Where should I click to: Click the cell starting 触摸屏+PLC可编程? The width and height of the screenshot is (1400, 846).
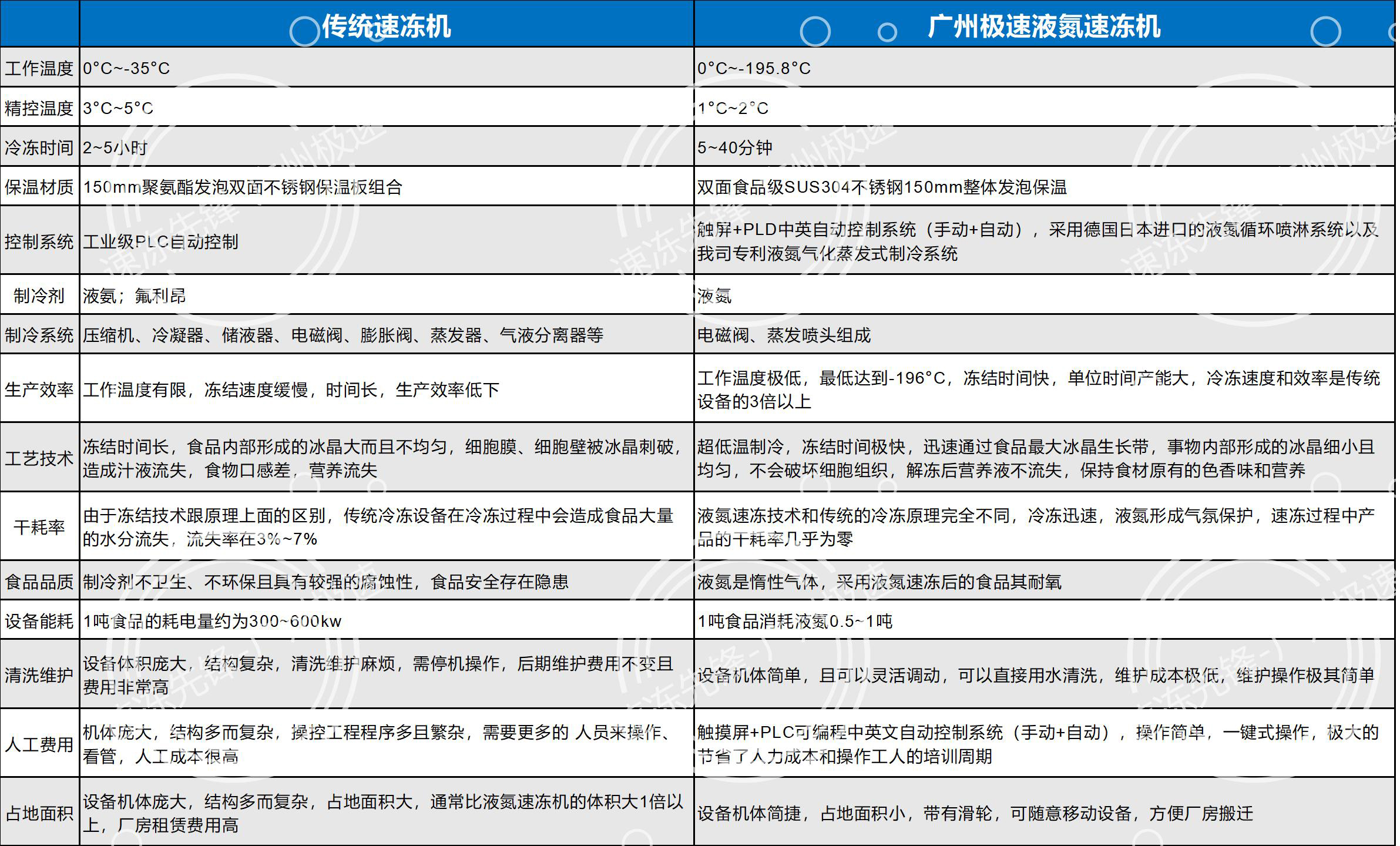1044,743
